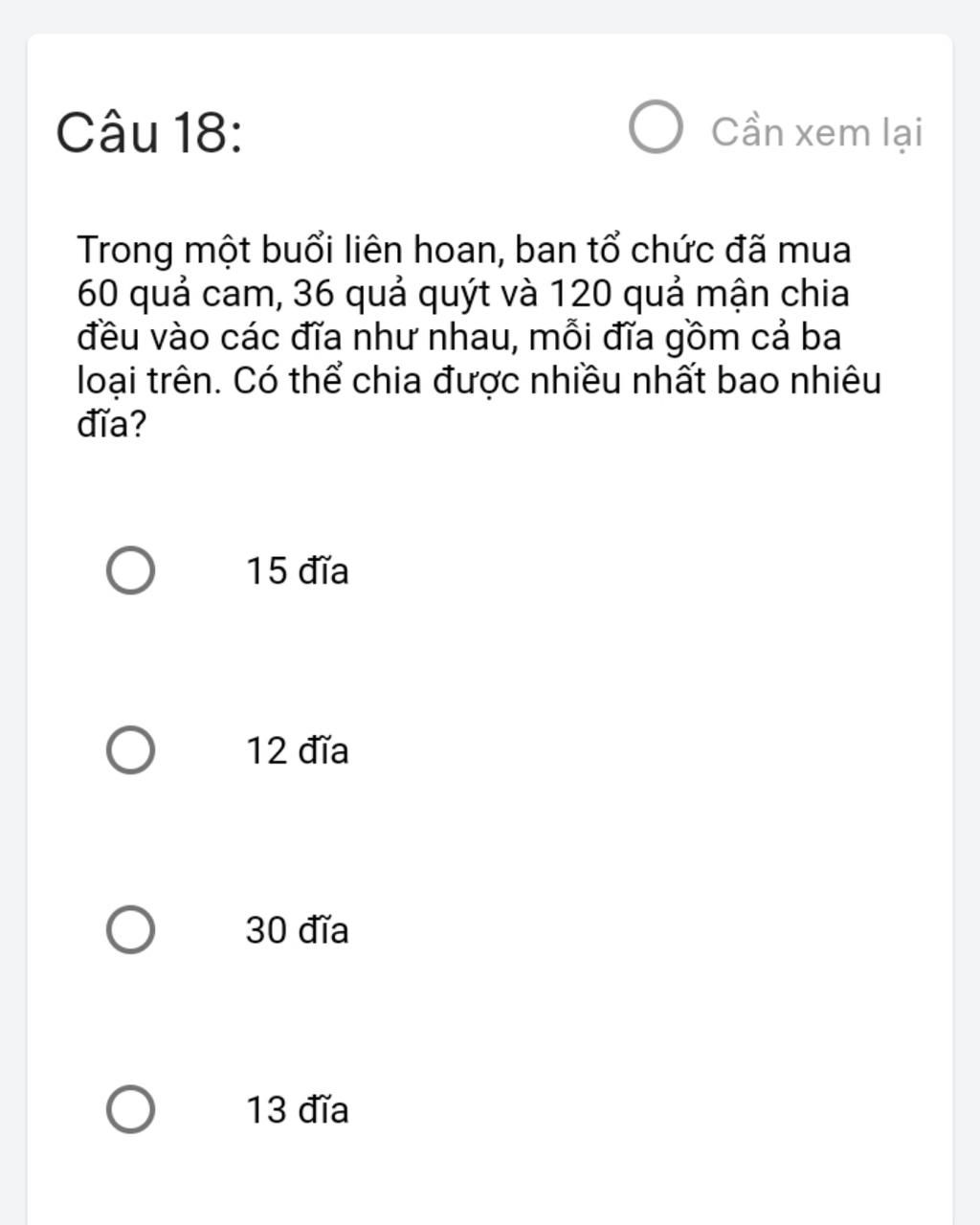Select the radio button for 15 đĩa
980x1225 pixels.
(x=130, y=571)
